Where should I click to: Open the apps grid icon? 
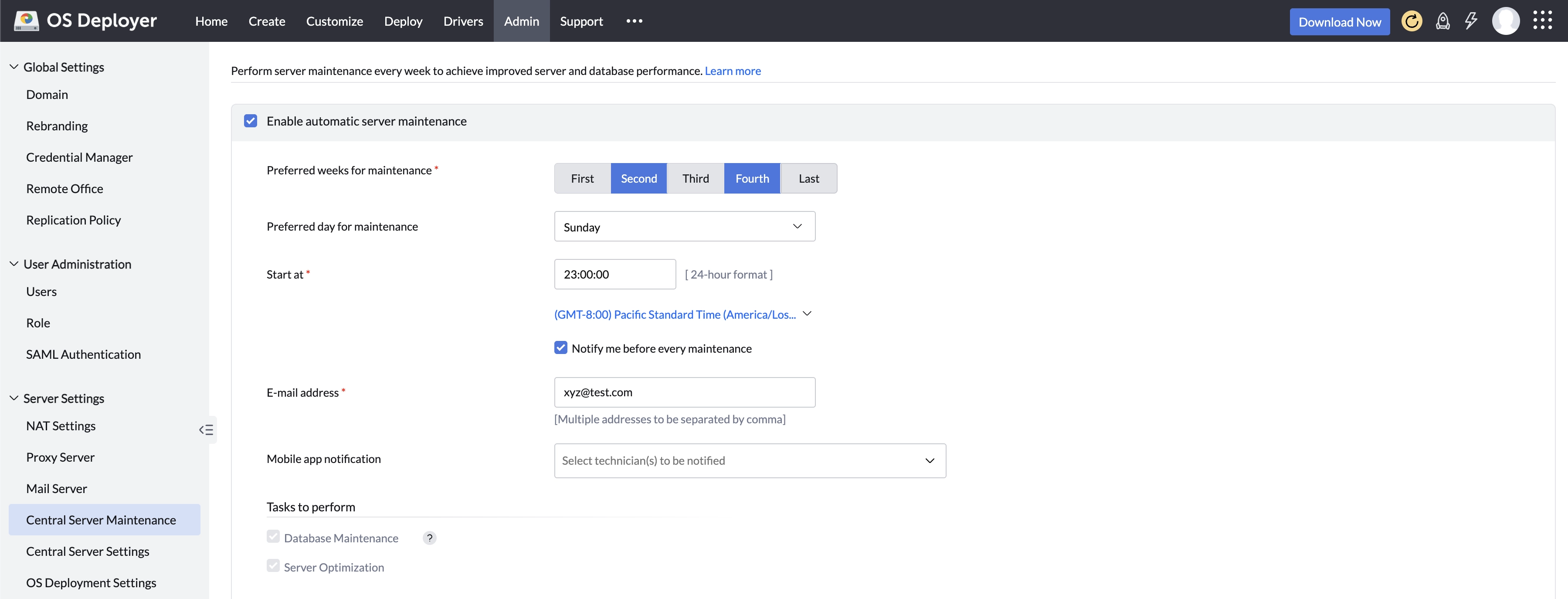(1542, 20)
